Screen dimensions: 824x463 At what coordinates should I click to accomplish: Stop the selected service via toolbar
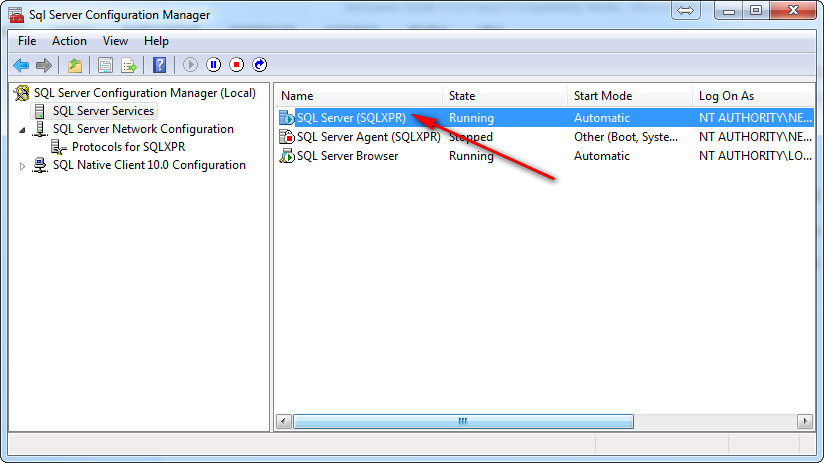tap(236, 65)
